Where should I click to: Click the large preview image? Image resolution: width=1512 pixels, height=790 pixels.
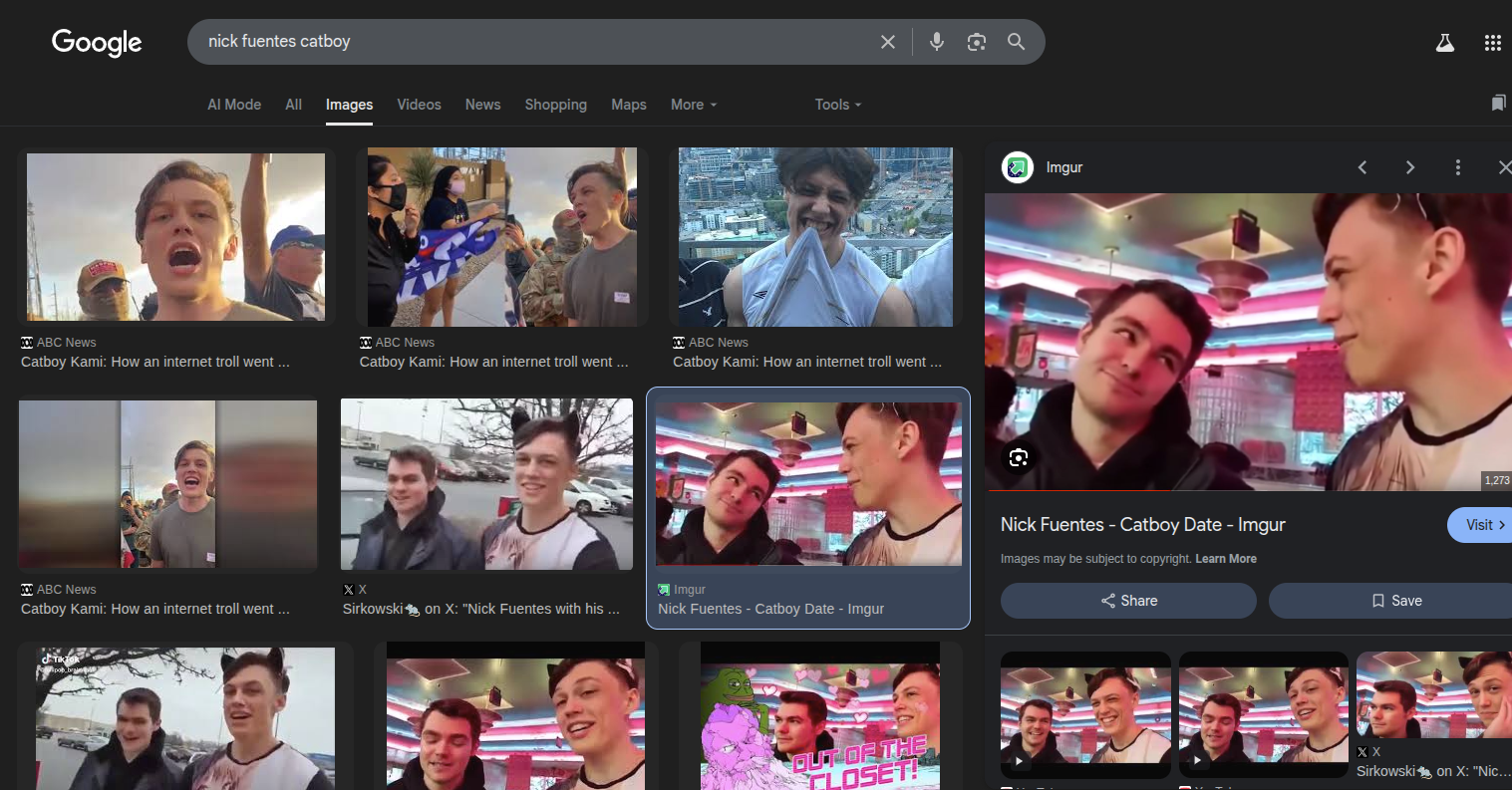(x=1248, y=342)
